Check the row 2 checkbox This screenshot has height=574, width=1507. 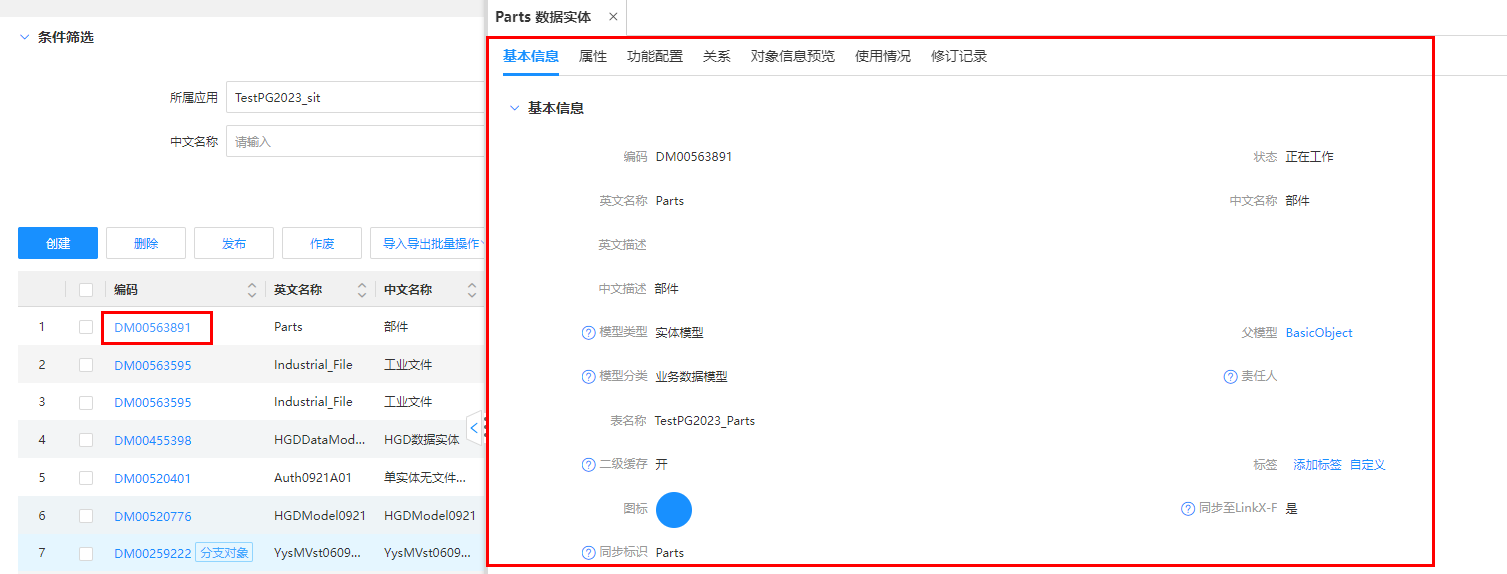[x=86, y=365]
